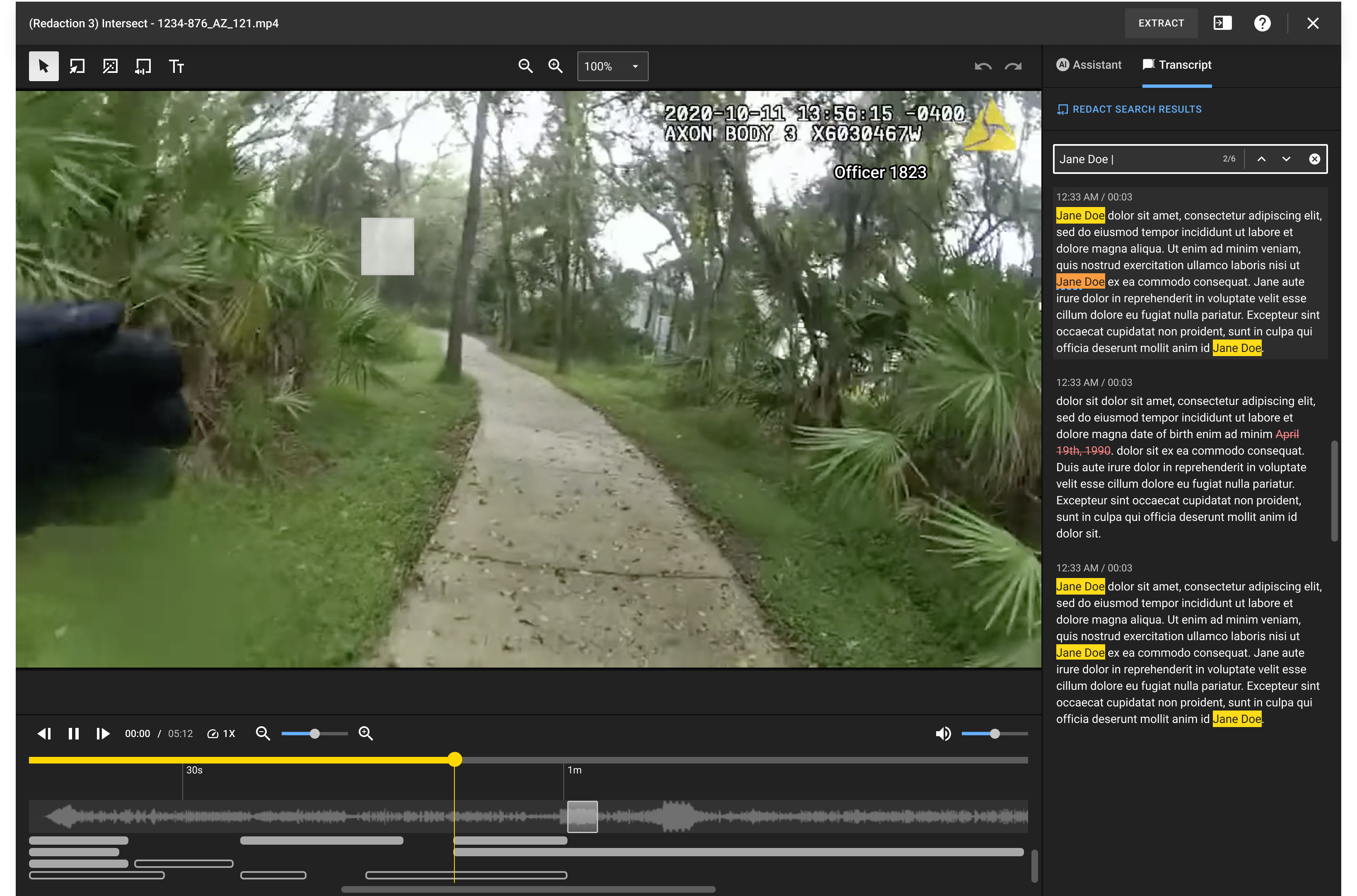The height and width of the screenshot is (896, 1357).
Task: Select the arrow pointer tool
Action: pos(43,66)
